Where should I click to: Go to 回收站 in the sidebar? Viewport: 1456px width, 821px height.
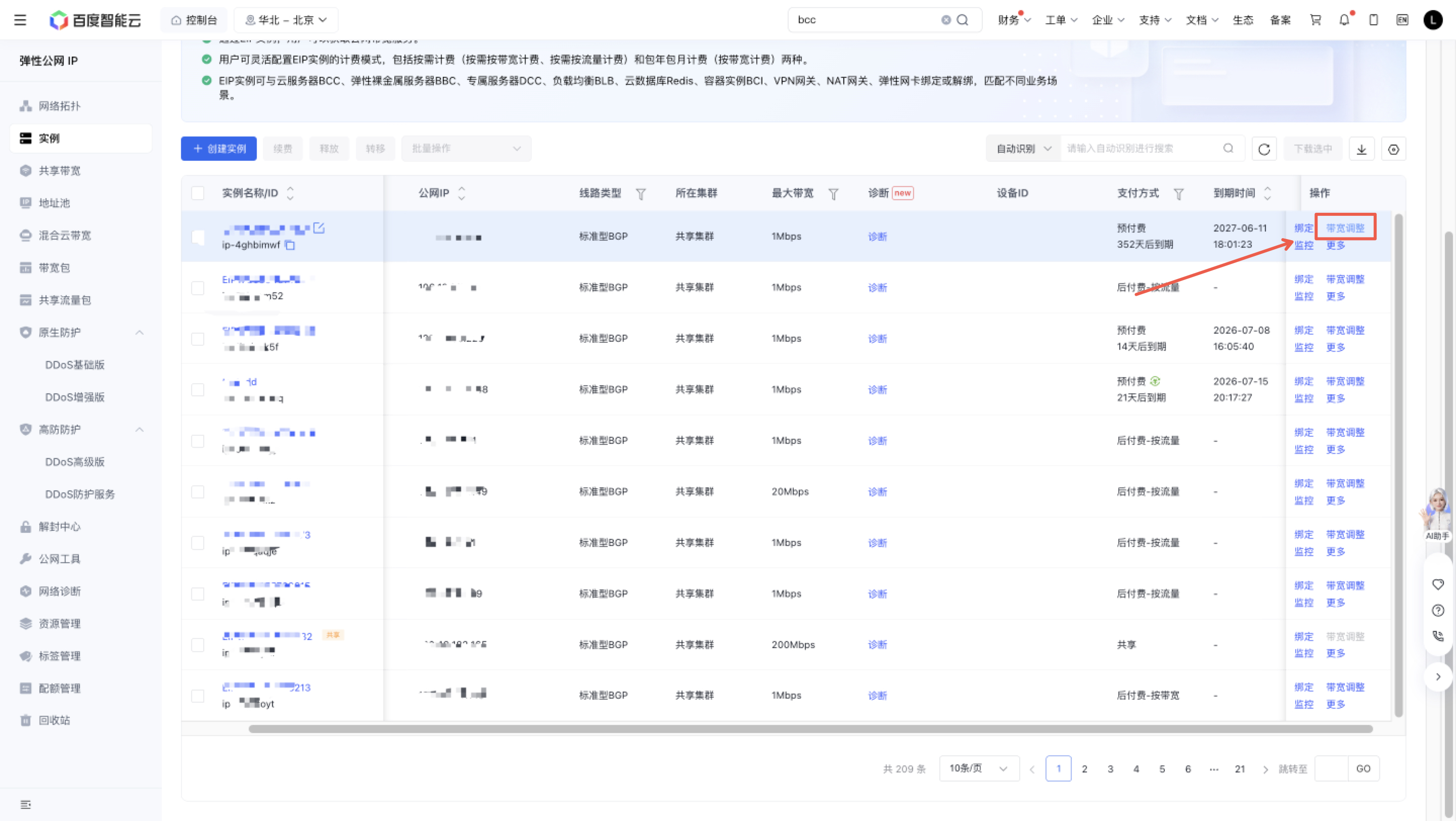(54, 720)
